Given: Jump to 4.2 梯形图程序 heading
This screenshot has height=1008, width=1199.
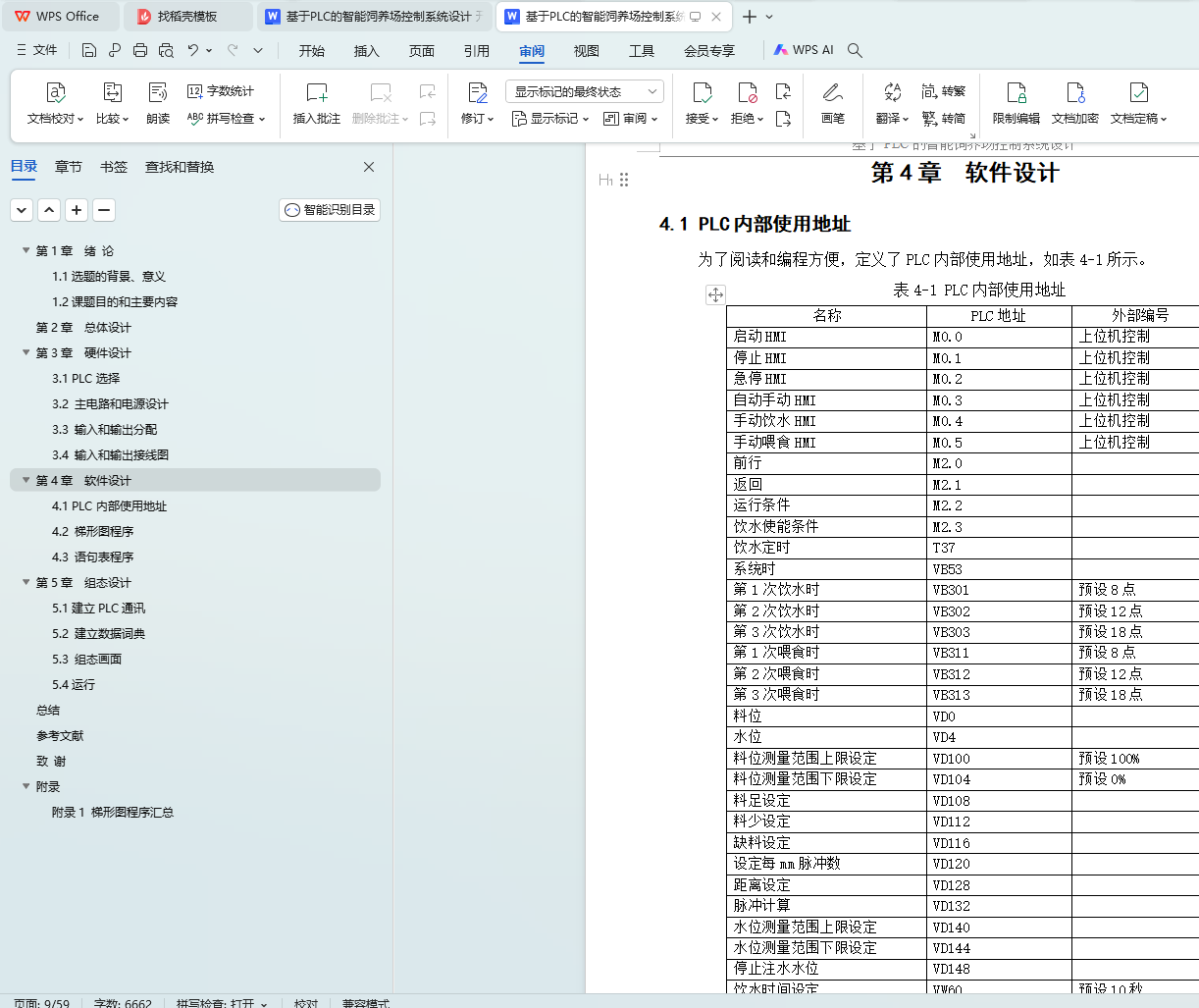Looking at the screenshot, I should 93,531.
